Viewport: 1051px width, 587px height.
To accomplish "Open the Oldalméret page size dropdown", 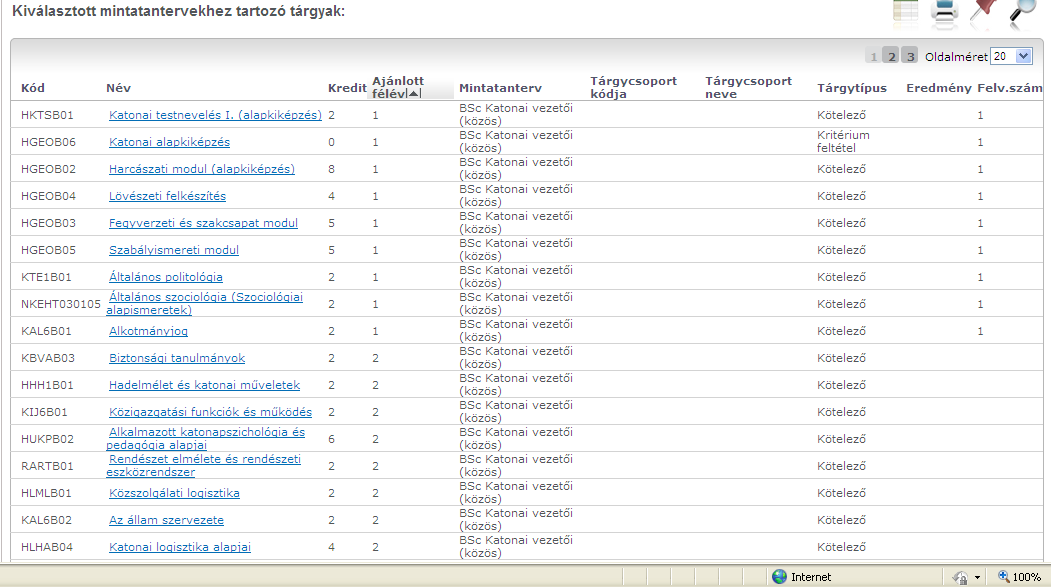I will 1011,56.
